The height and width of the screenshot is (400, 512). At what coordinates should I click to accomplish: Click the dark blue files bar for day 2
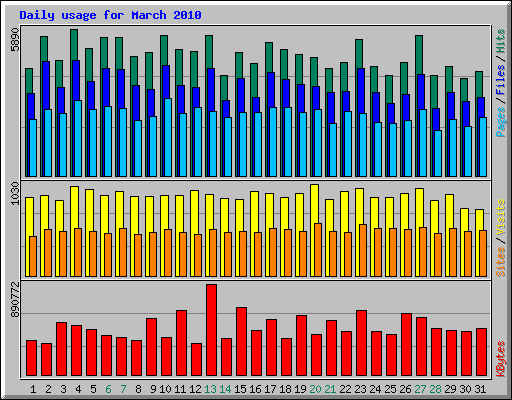point(46,85)
